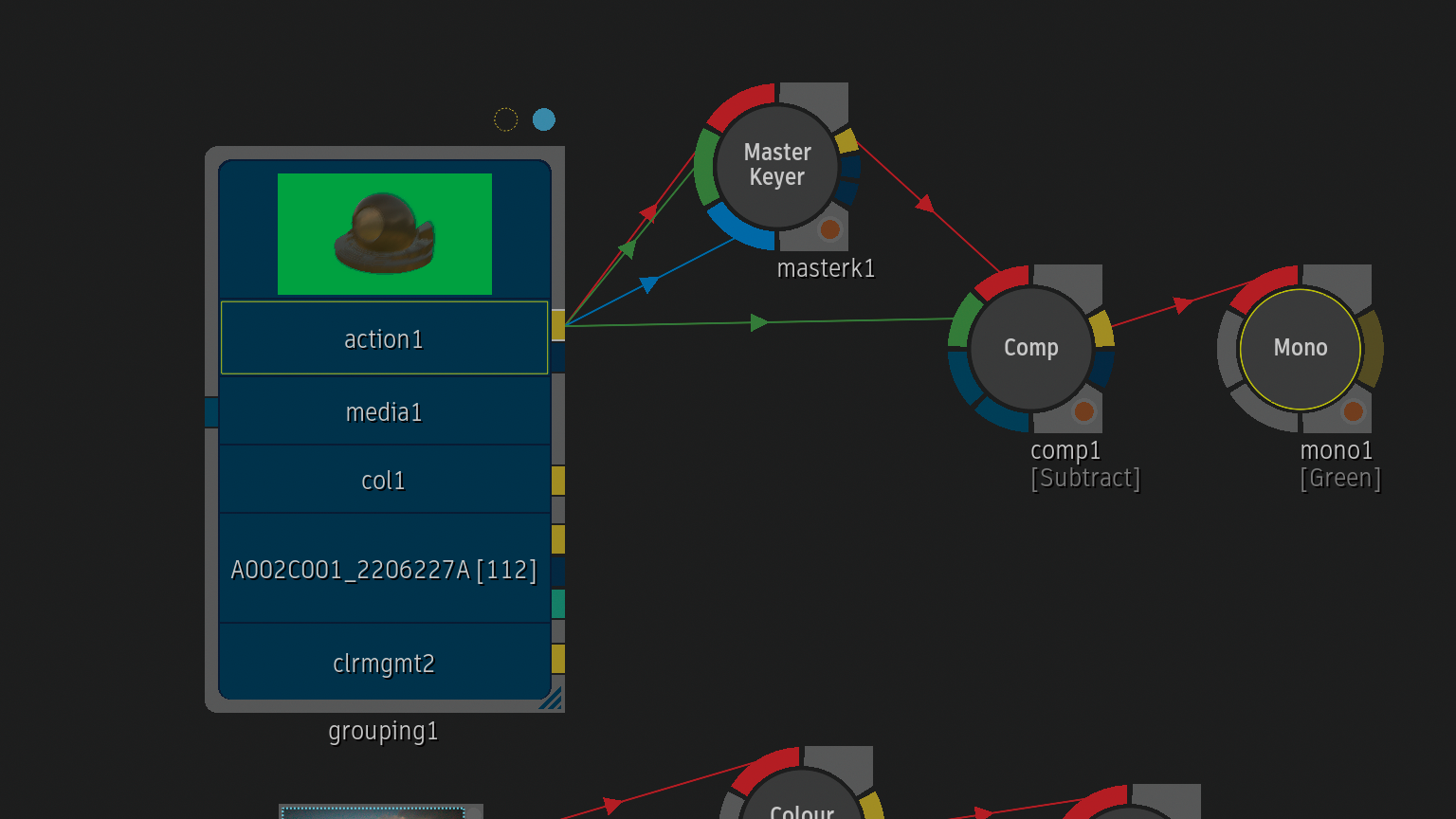Click the masterk1 node label

tap(826, 268)
